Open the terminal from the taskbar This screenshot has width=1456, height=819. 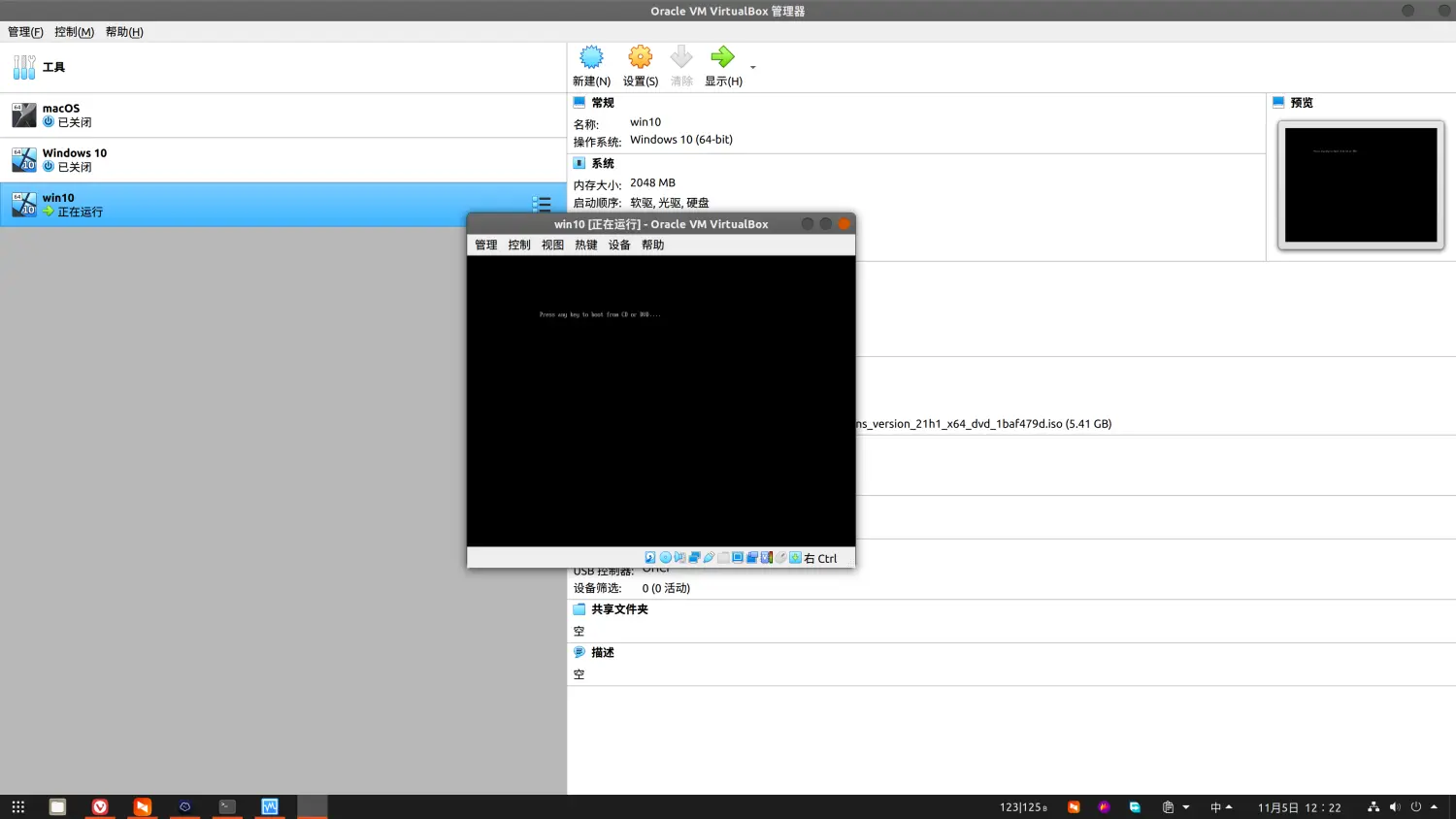[227, 806]
